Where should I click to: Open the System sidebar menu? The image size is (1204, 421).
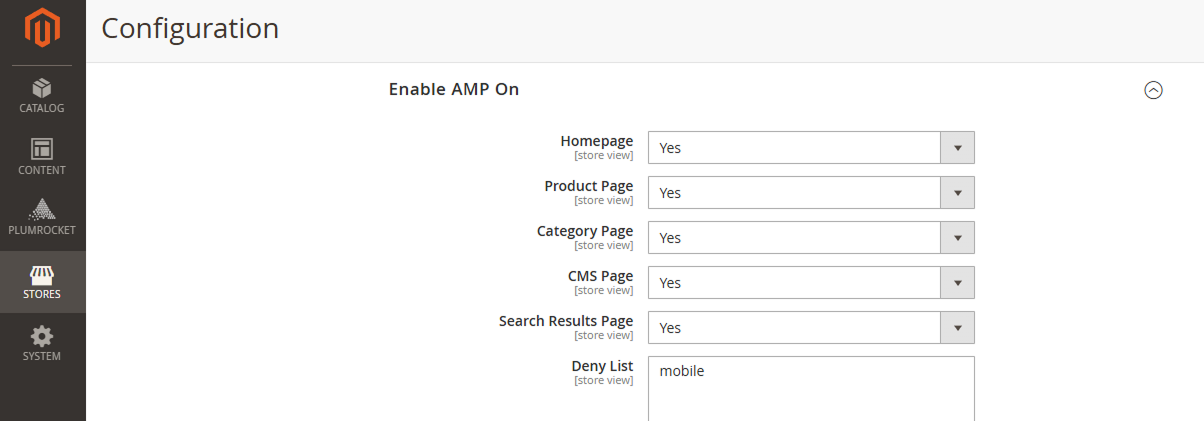click(x=42, y=344)
